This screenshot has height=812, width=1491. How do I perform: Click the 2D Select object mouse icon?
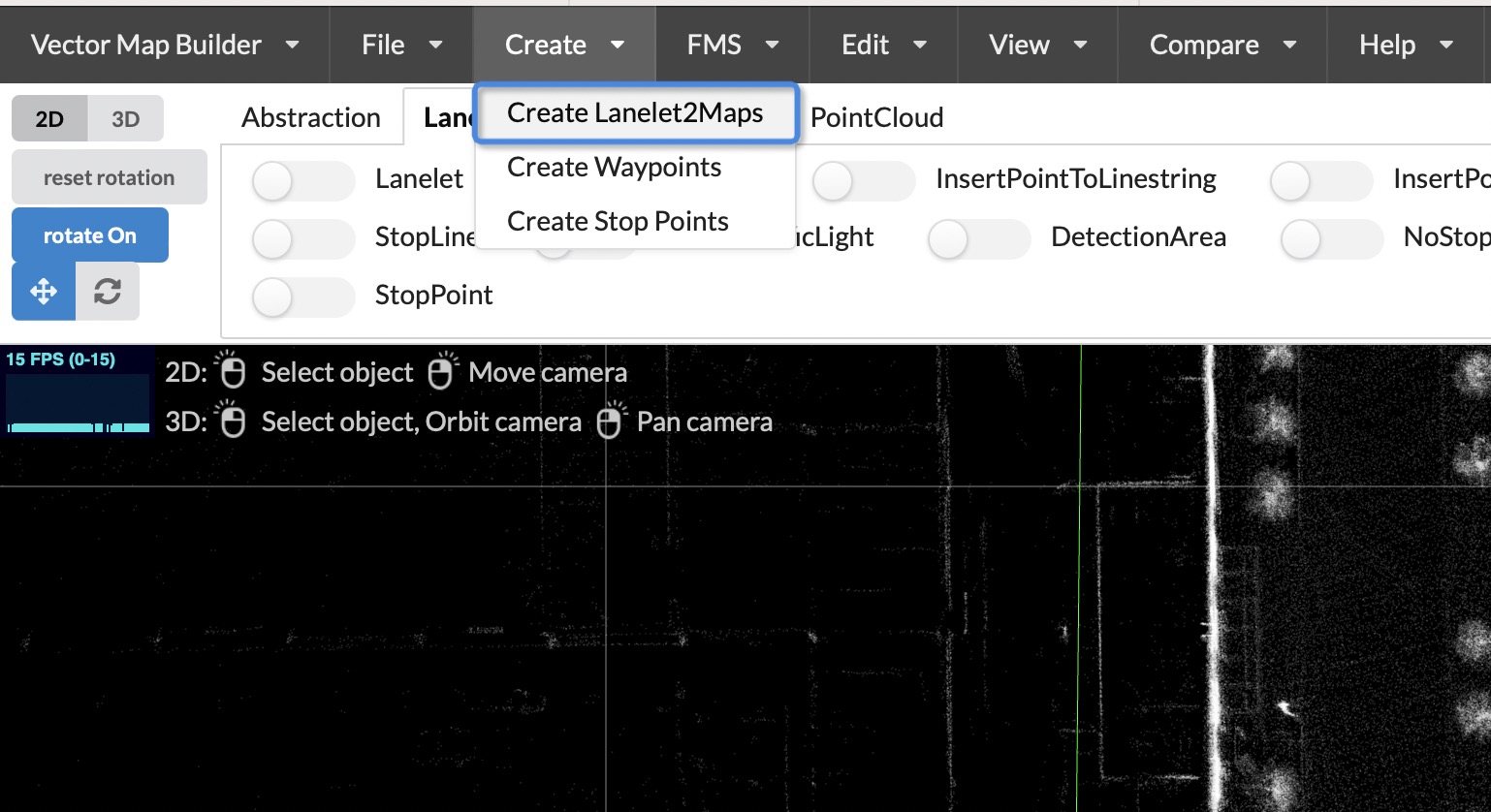point(231,370)
